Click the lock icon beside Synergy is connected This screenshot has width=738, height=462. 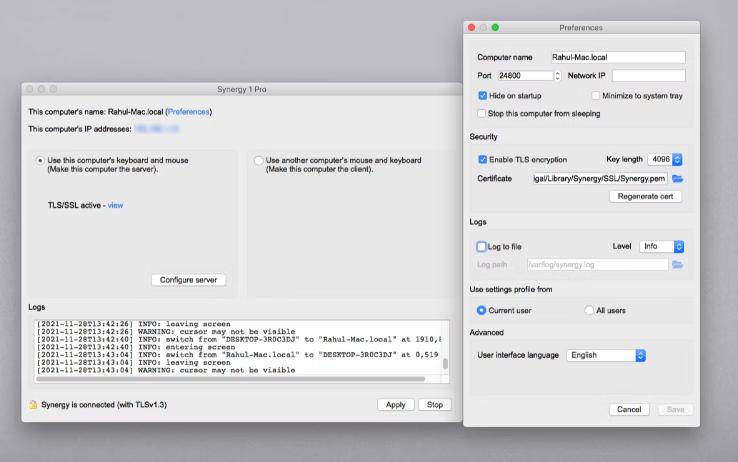click(x=33, y=405)
